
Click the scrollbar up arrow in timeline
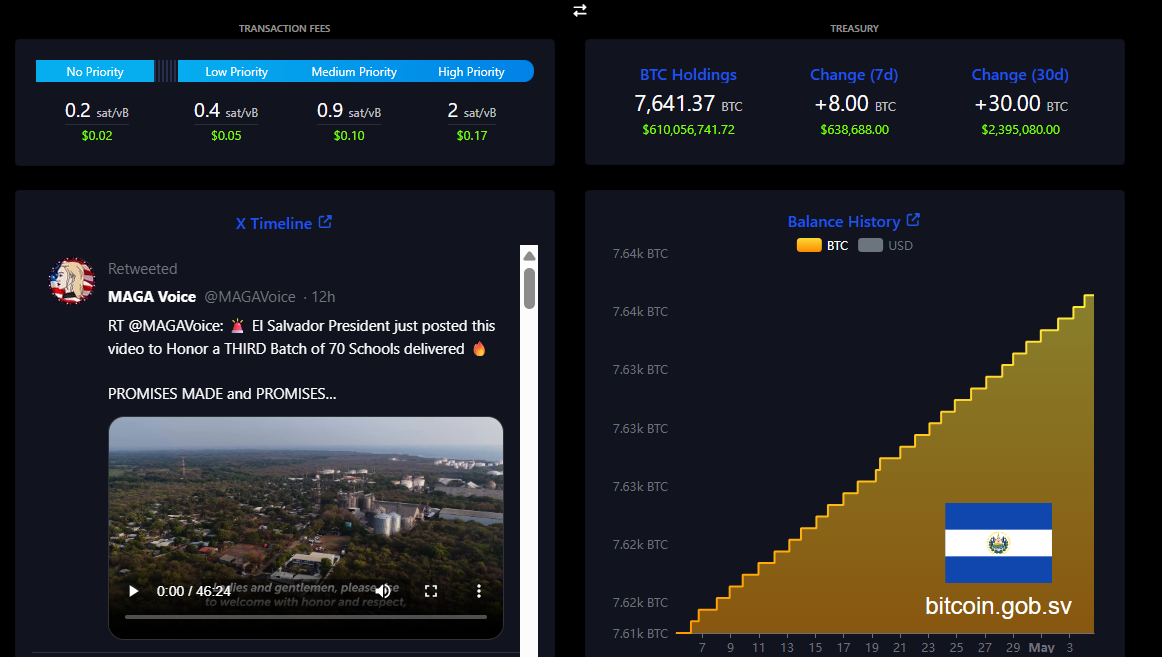point(529,256)
